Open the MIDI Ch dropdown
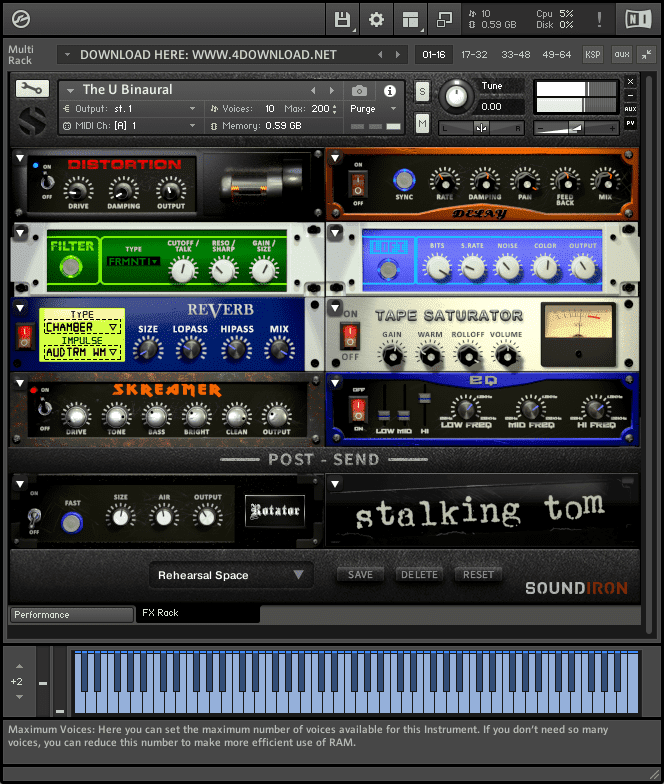The height and width of the screenshot is (784, 664). (129, 126)
